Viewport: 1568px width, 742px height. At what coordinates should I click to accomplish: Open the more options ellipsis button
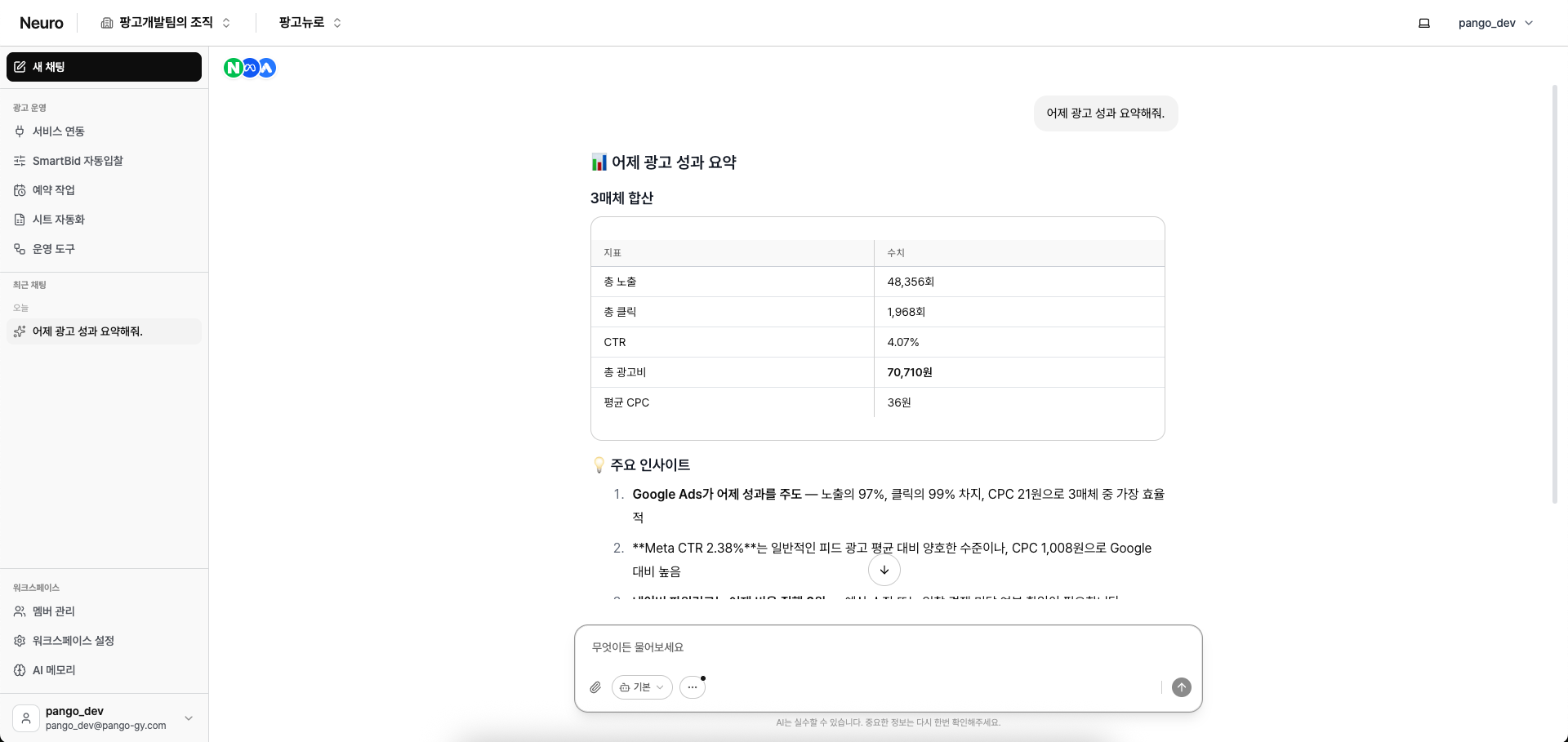[693, 687]
